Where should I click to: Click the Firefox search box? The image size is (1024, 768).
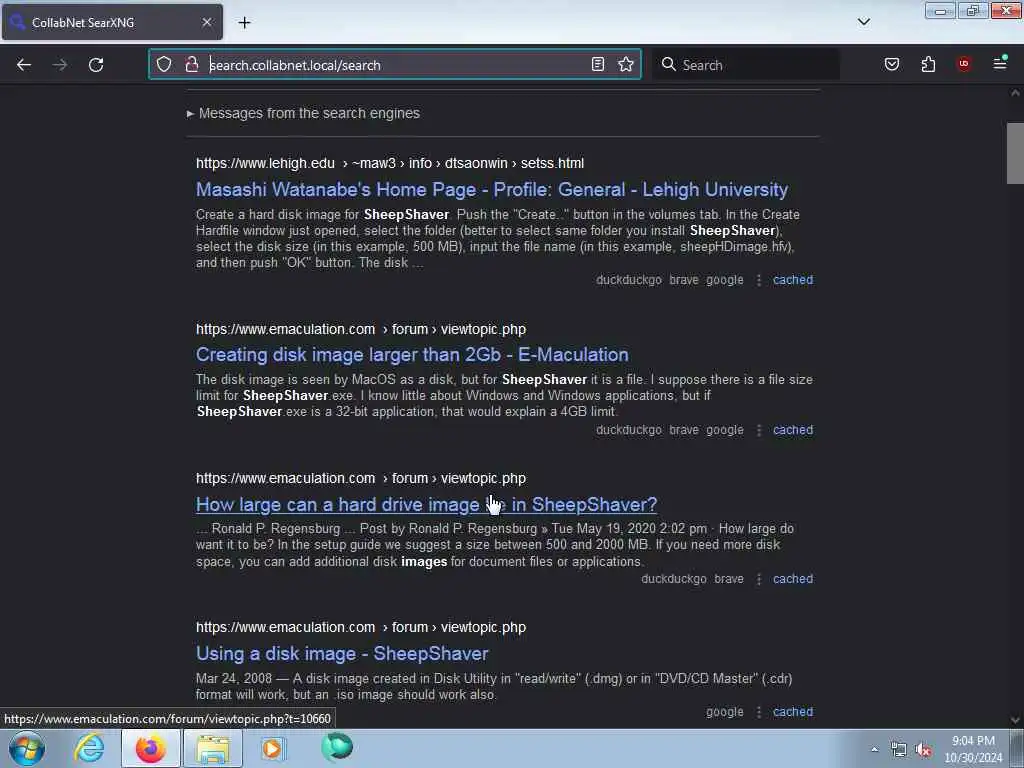tap(746, 65)
